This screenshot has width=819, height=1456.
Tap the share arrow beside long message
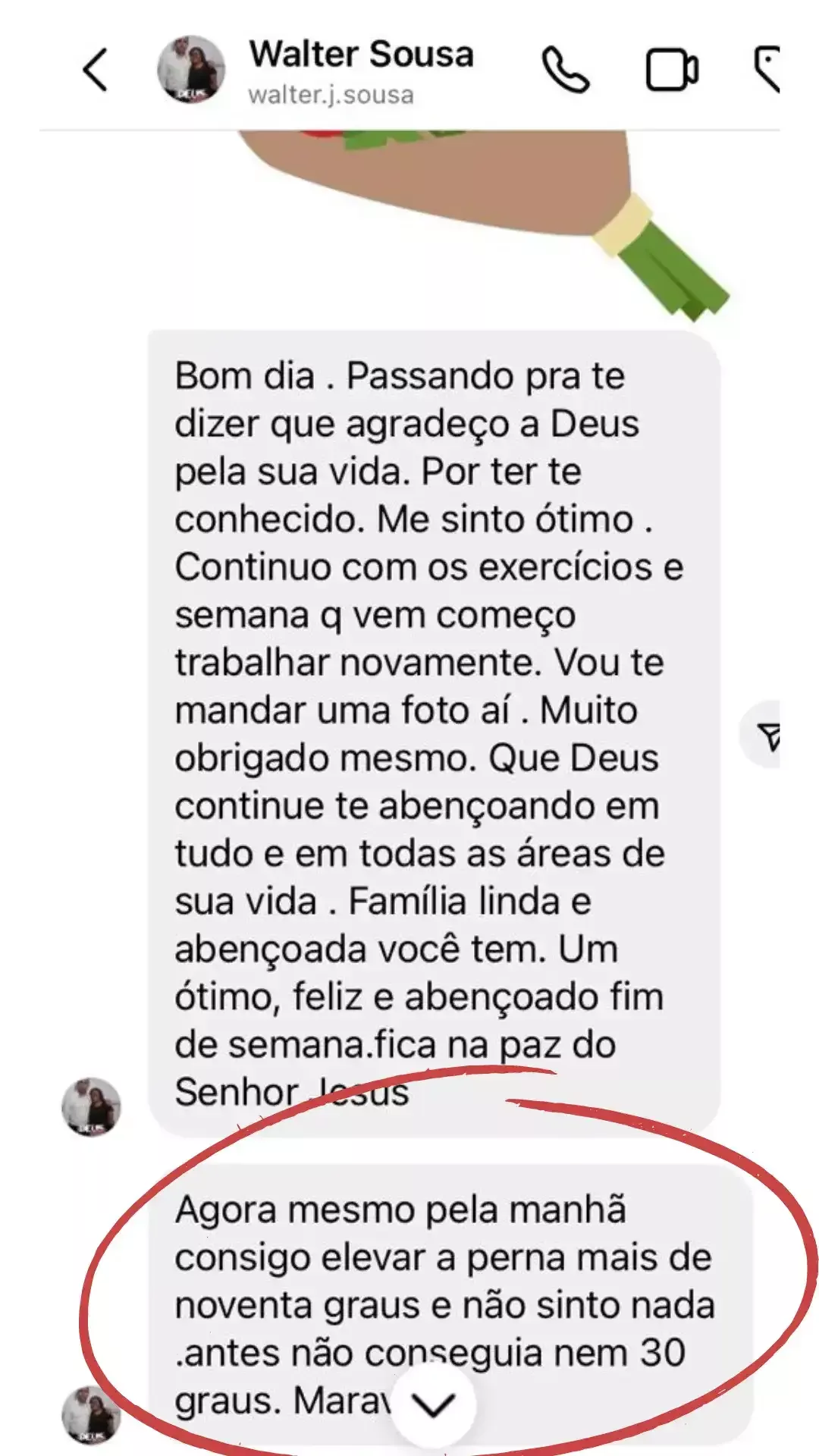[764, 735]
